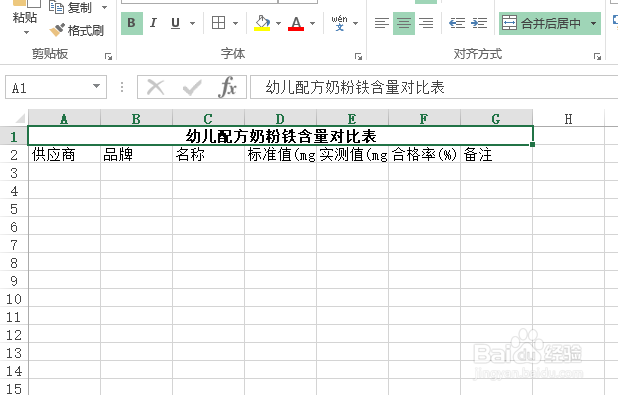
Task: Apply yellow fill color bucket
Action: [262, 23]
